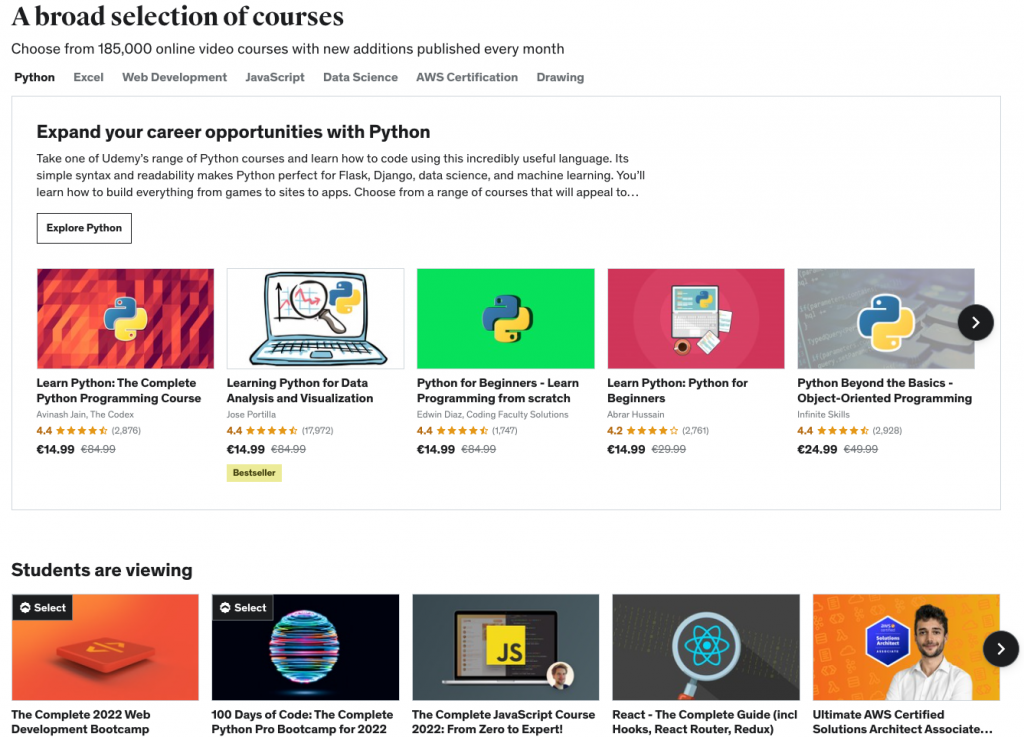Click the green Python logo thumbnail
The image size is (1024, 737).
[x=505, y=319]
